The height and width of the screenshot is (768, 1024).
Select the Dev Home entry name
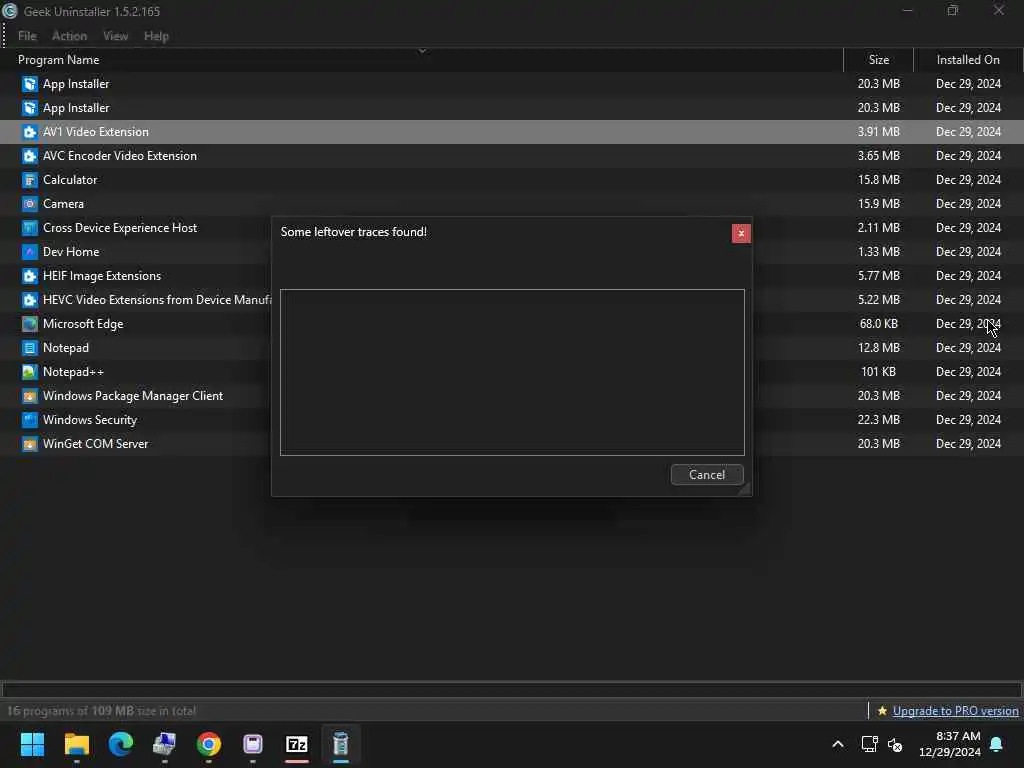[71, 252]
